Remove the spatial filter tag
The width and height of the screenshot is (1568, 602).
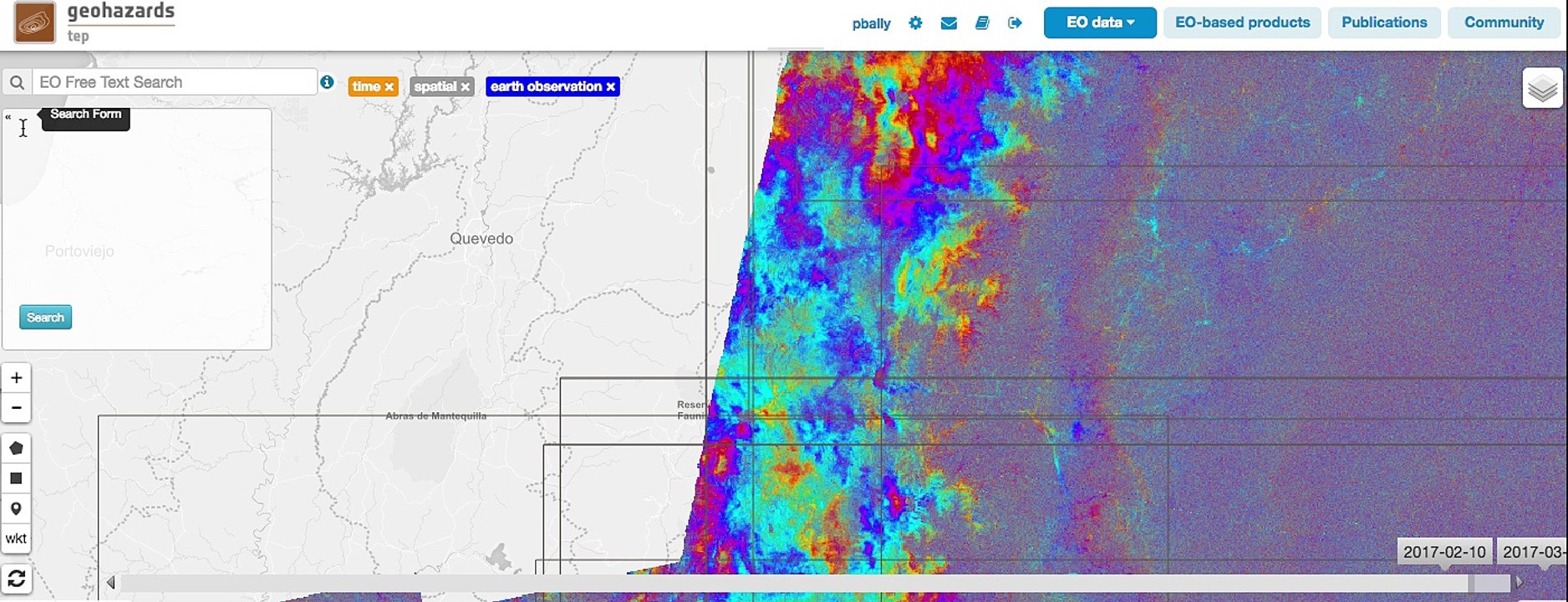[x=466, y=87]
